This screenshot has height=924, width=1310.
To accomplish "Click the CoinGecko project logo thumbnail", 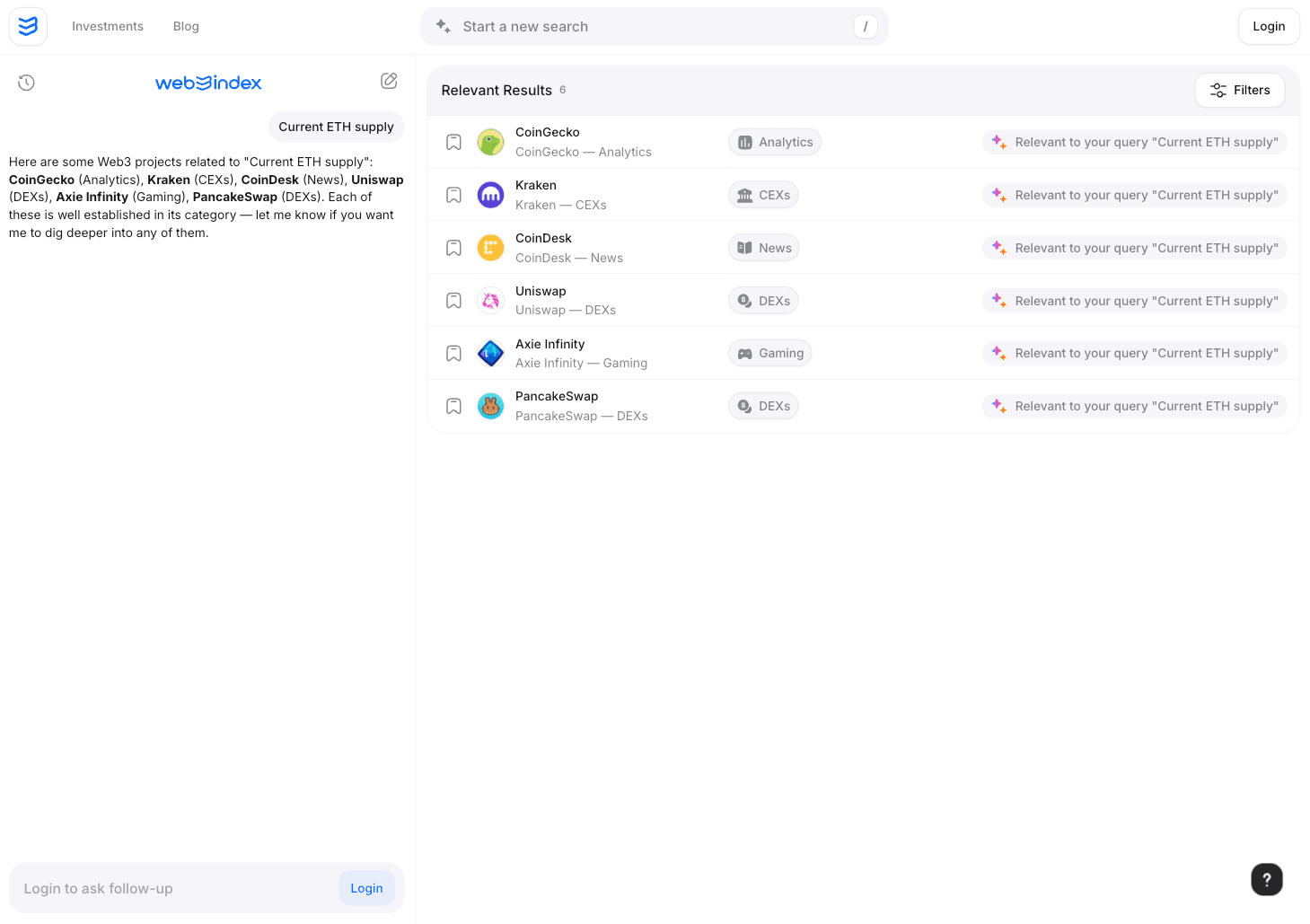I will pyautogui.click(x=490, y=141).
